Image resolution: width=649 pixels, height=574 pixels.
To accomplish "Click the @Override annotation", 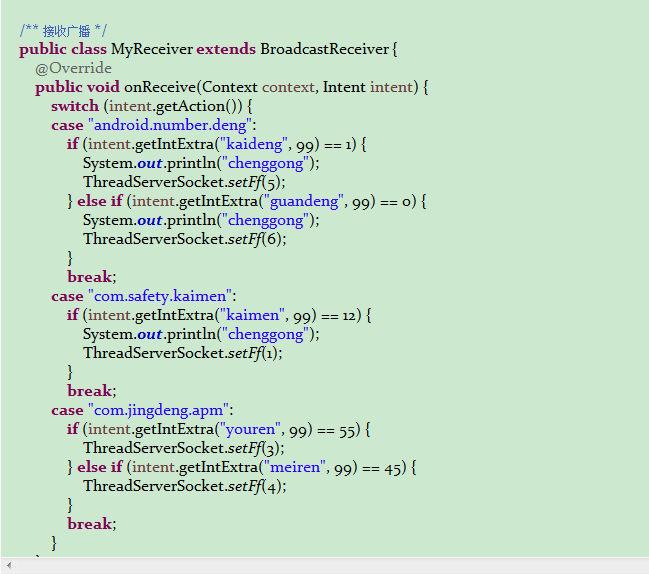I will pos(73,68).
